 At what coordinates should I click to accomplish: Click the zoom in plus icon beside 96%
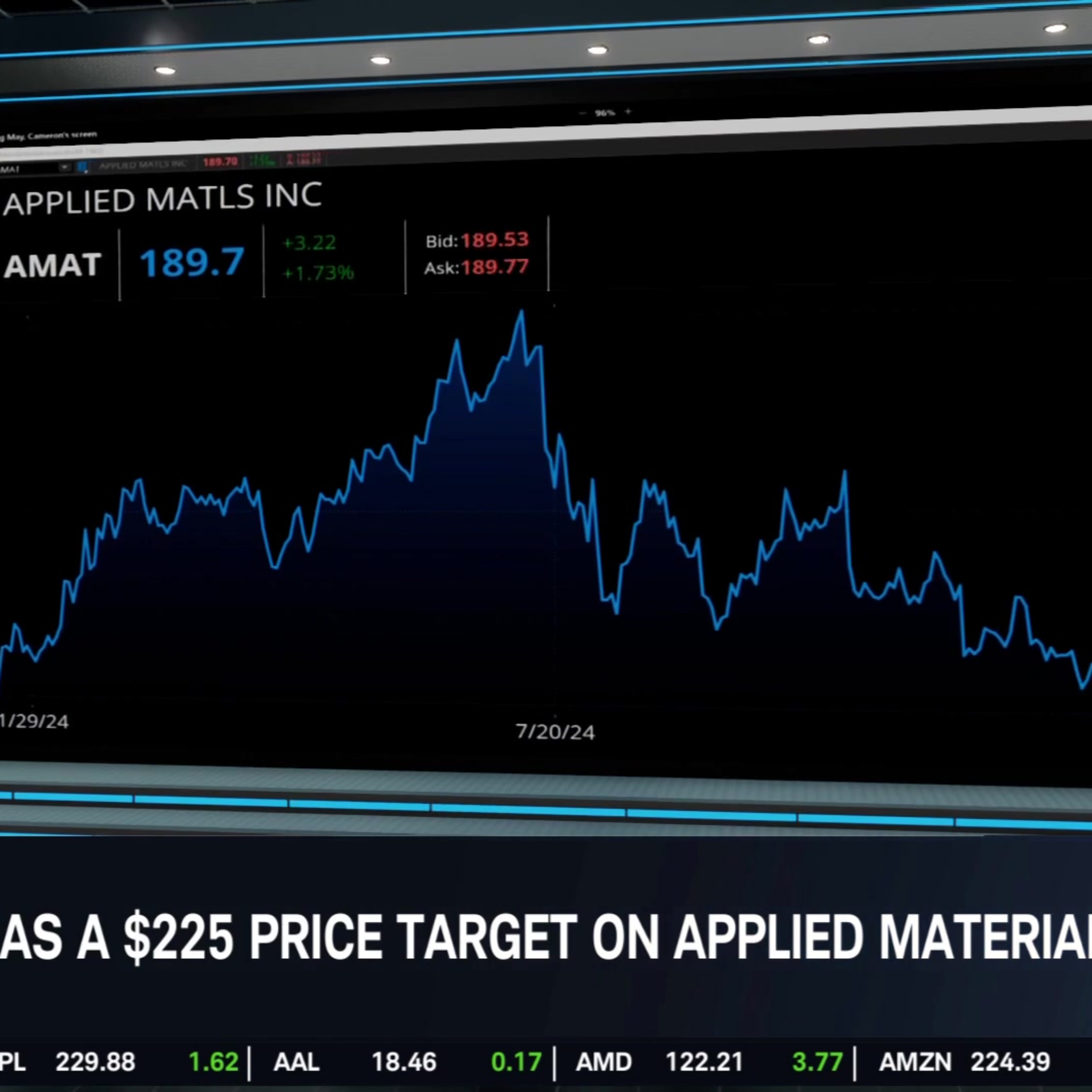[628, 111]
